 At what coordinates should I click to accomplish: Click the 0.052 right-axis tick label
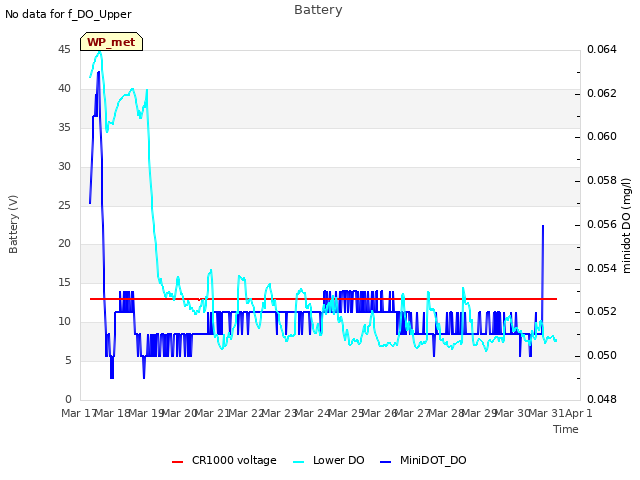(602, 311)
